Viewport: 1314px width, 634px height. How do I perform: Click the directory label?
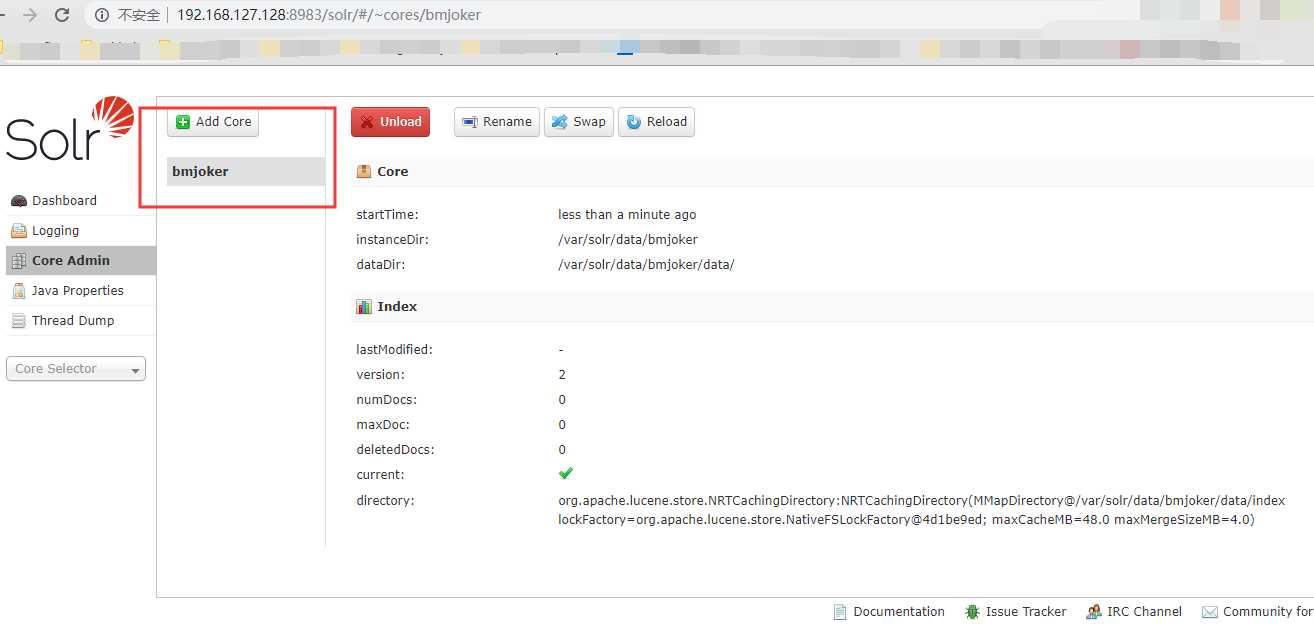pyautogui.click(x=385, y=500)
